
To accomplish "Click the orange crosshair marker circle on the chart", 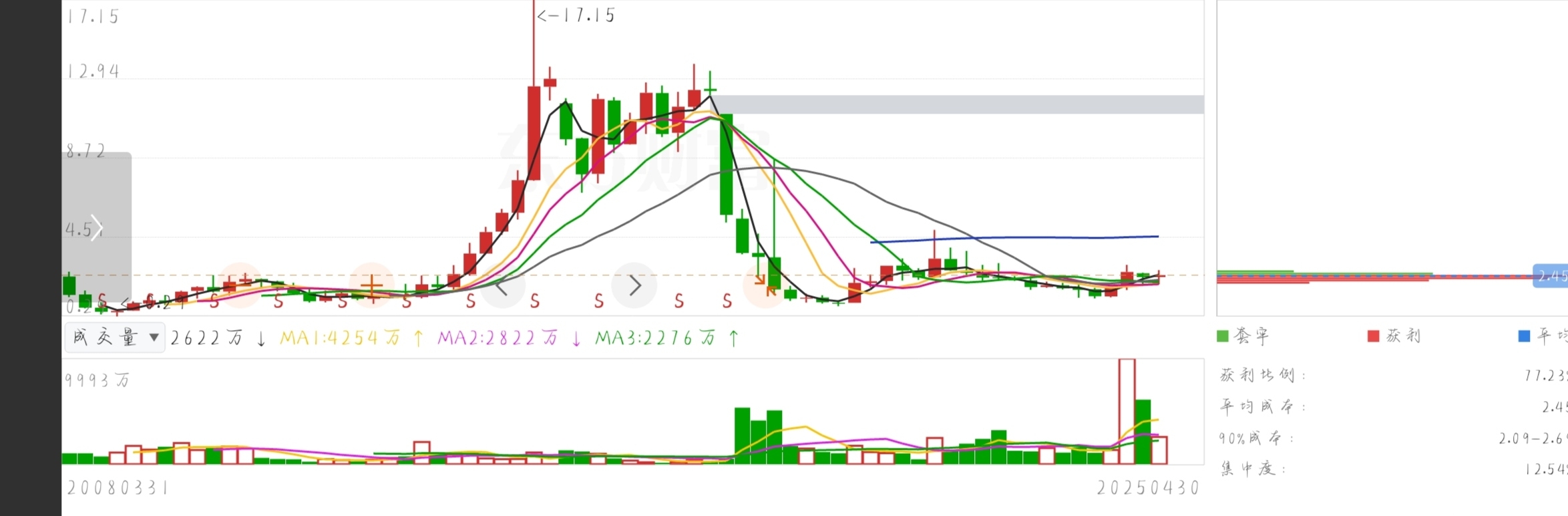I will click(x=372, y=287).
